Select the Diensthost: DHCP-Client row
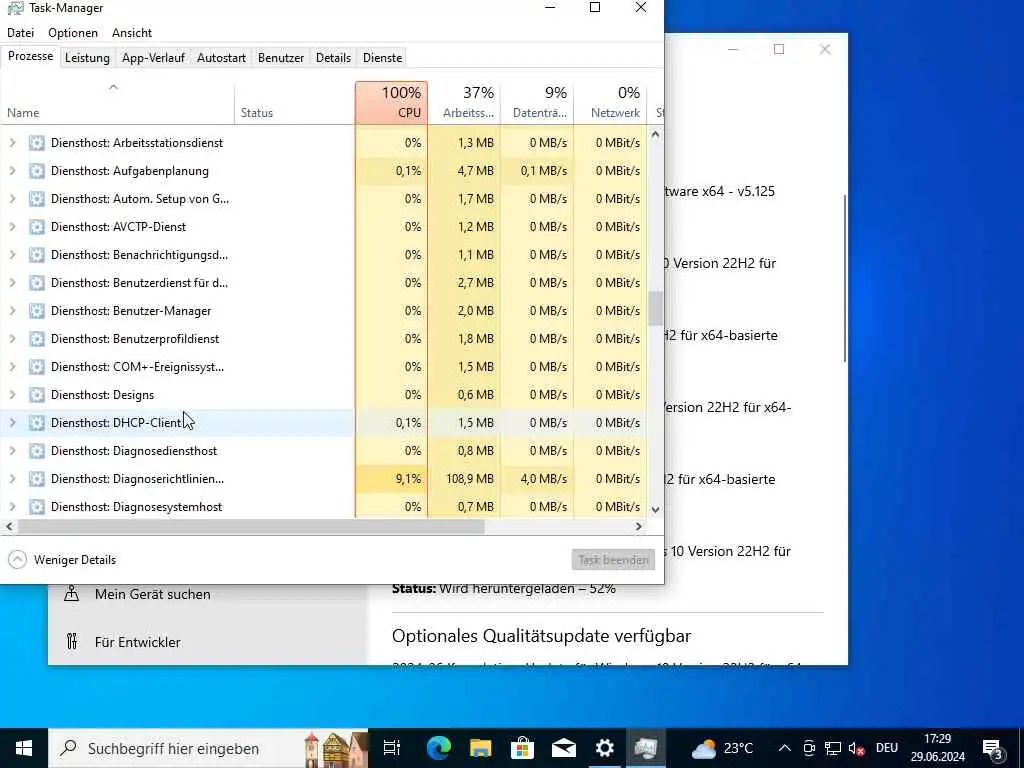This screenshot has height=768, width=1024. click(323, 423)
